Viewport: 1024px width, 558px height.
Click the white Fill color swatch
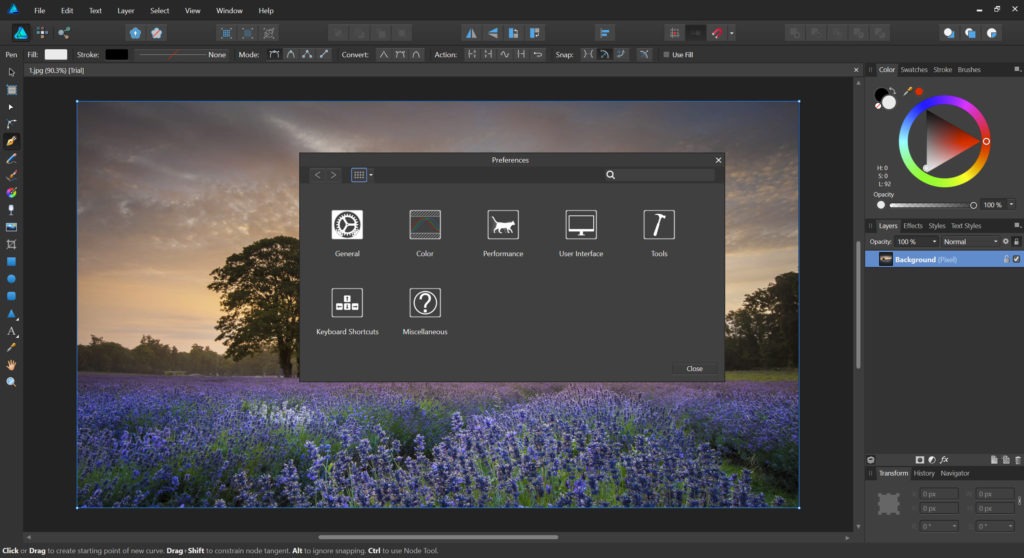56,55
